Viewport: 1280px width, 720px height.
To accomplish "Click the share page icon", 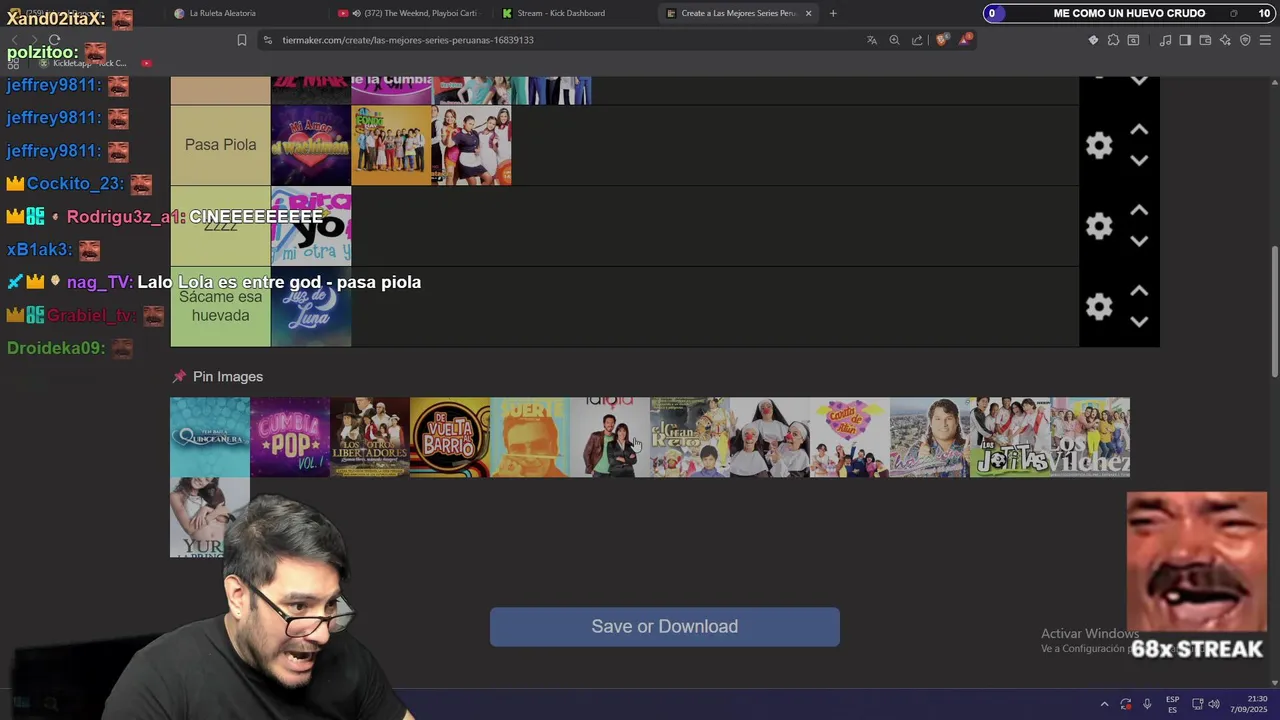I will click(918, 40).
